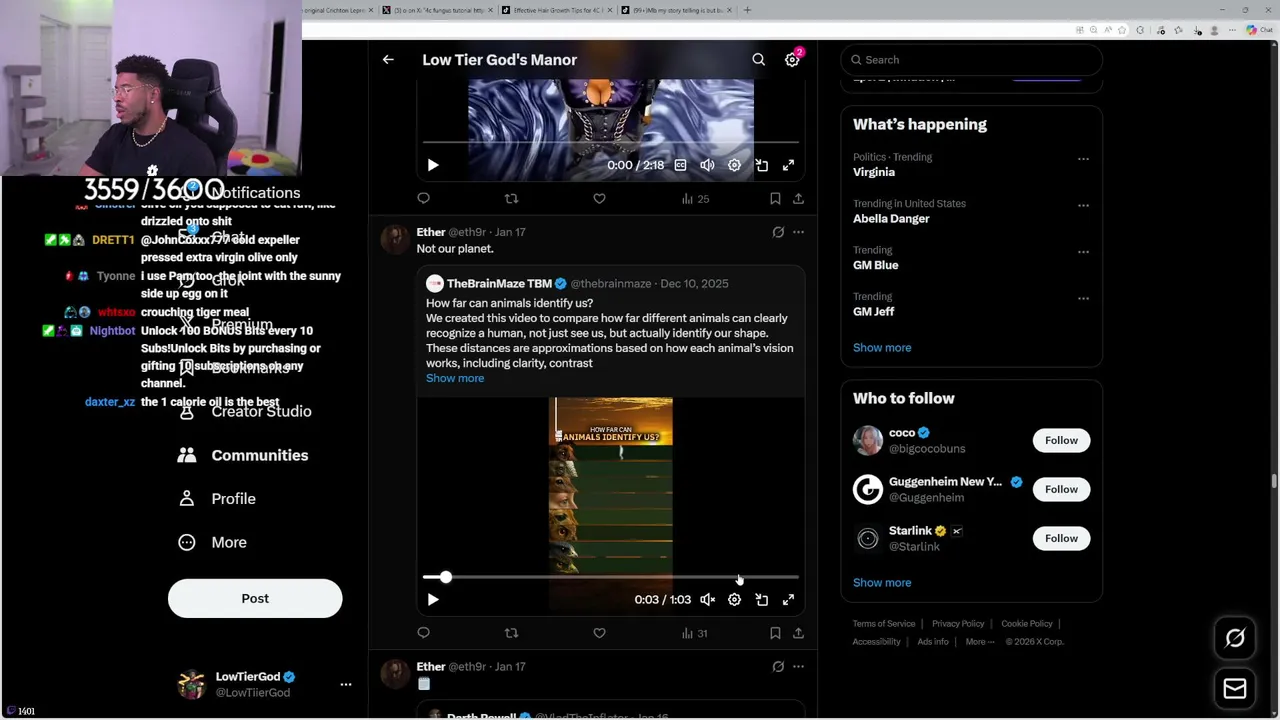Share the top post with 25 views

tap(798, 199)
